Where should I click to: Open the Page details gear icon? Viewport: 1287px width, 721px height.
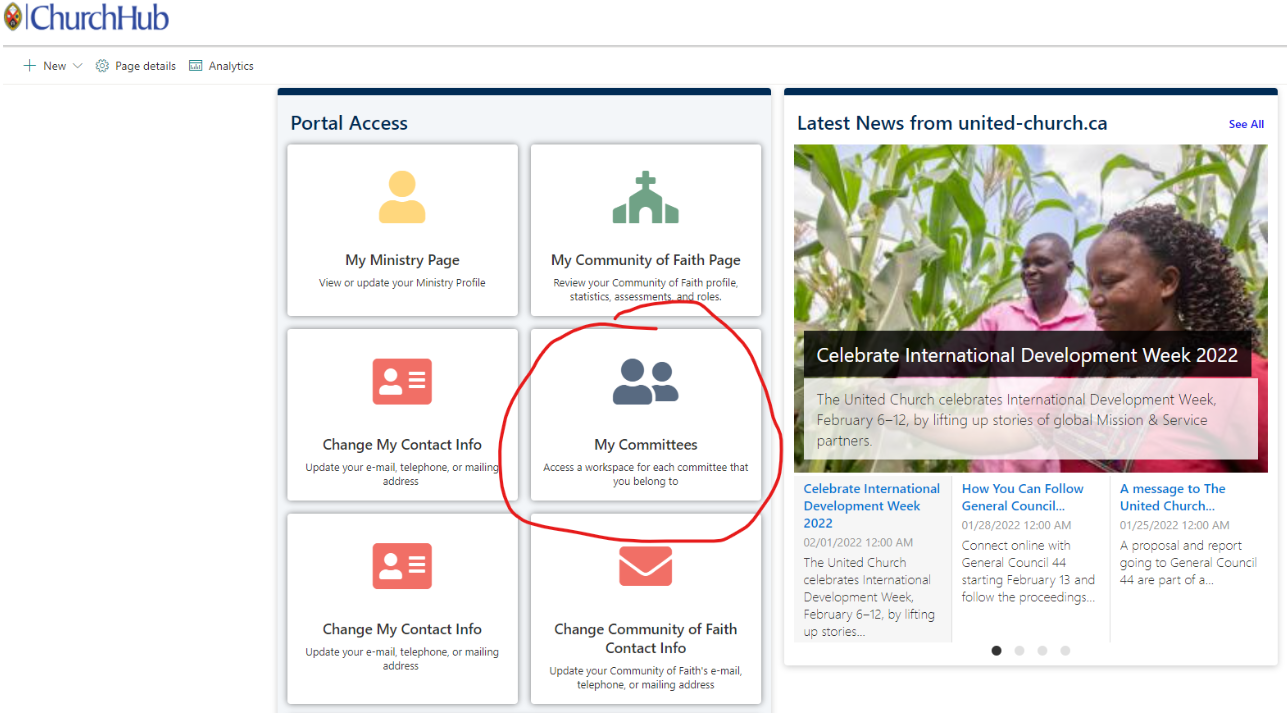pyautogui.click(x=102, y=66)
